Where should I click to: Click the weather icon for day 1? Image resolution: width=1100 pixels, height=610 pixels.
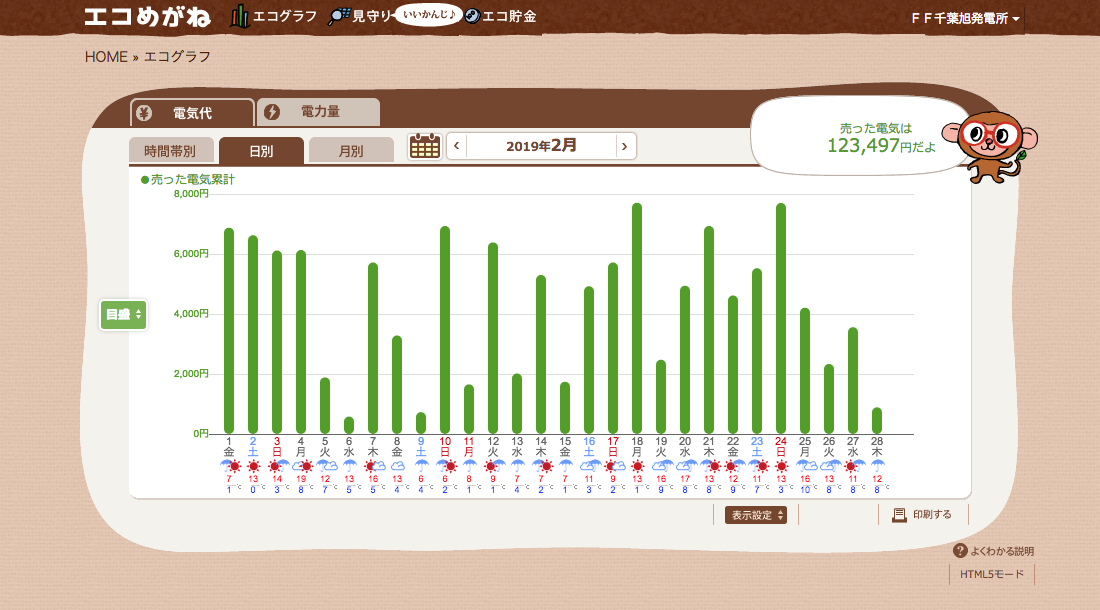(230, 466)
